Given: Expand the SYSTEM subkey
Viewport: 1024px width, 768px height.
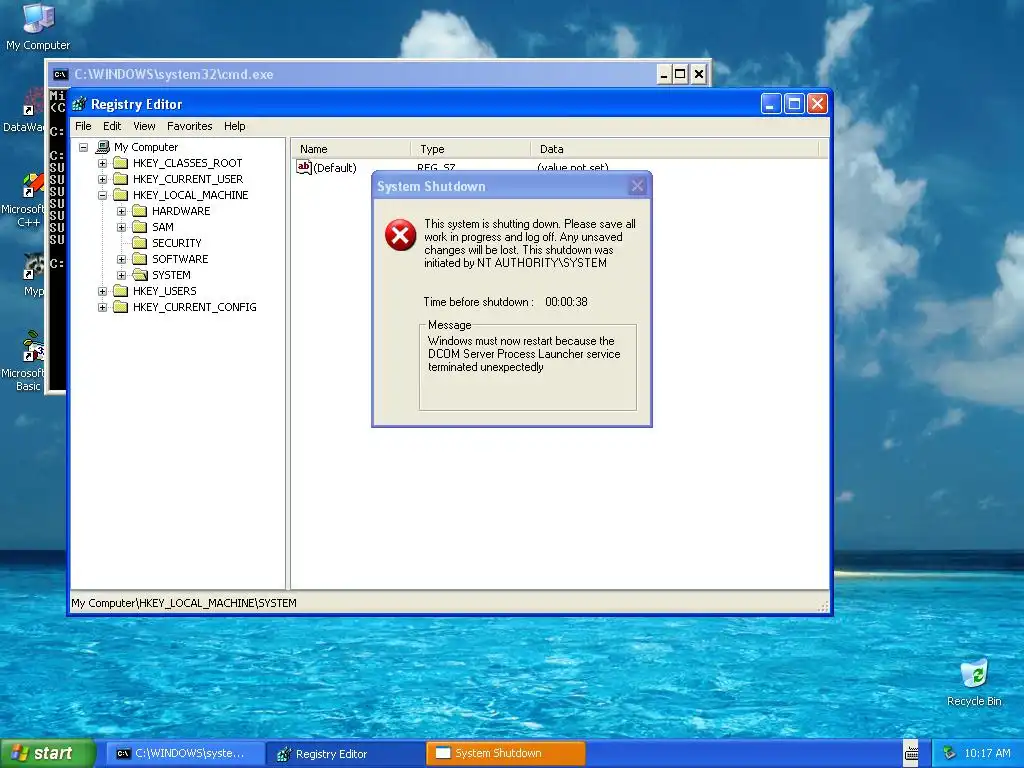Looking at the screenshot, I should pyautogui.click(x=121, y=276).
